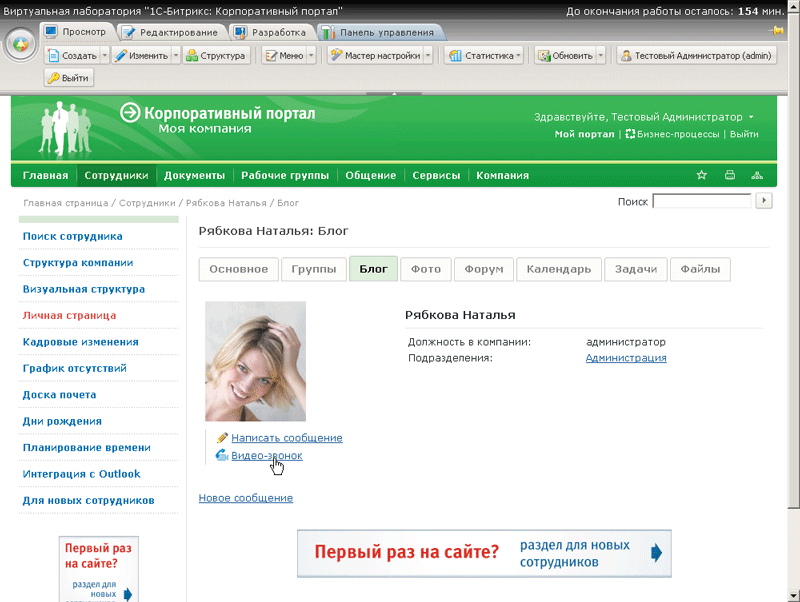Viewport: 800px width, 602px height.
Task: Switch to the Редактирование tab
Action: (x=172, y=32)
